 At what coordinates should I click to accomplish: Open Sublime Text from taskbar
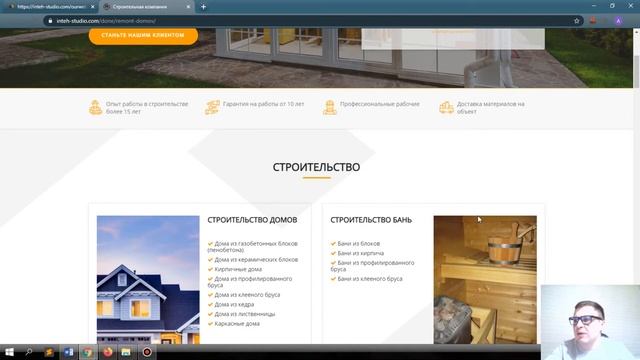[49, 352]
